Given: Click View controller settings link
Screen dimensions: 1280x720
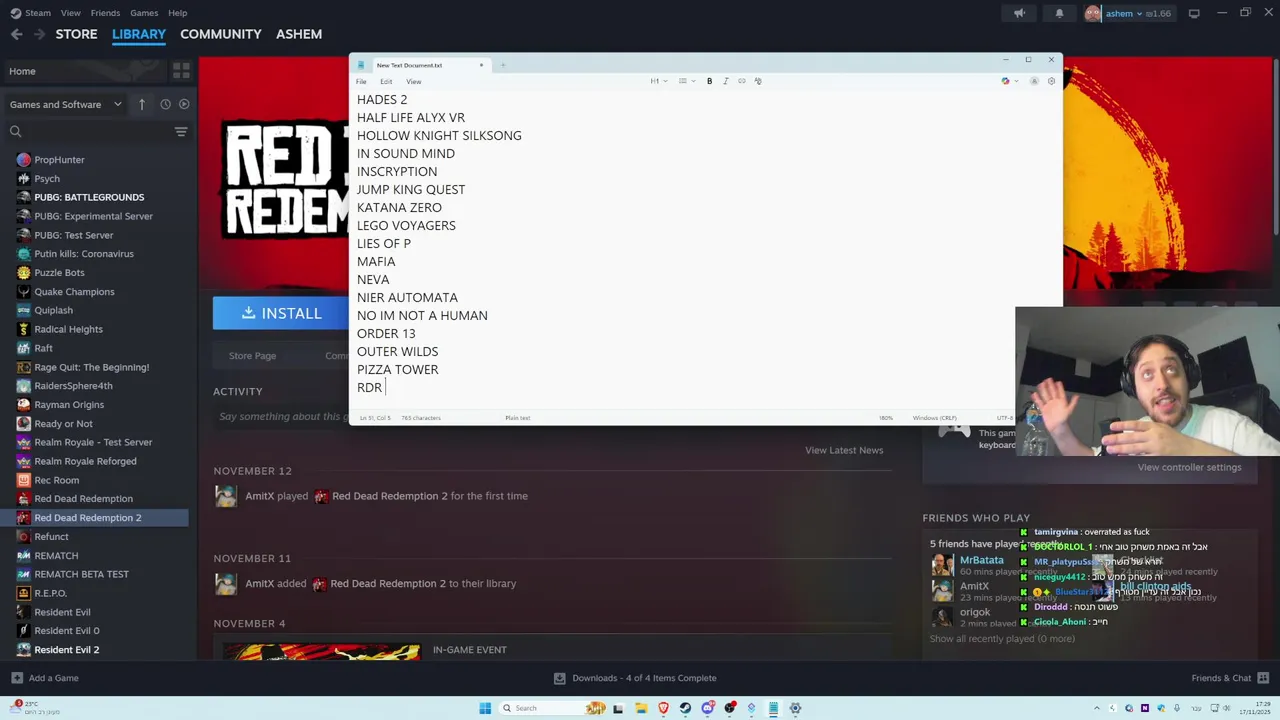Looking at the screenshot, I should tap(1189, 467).
